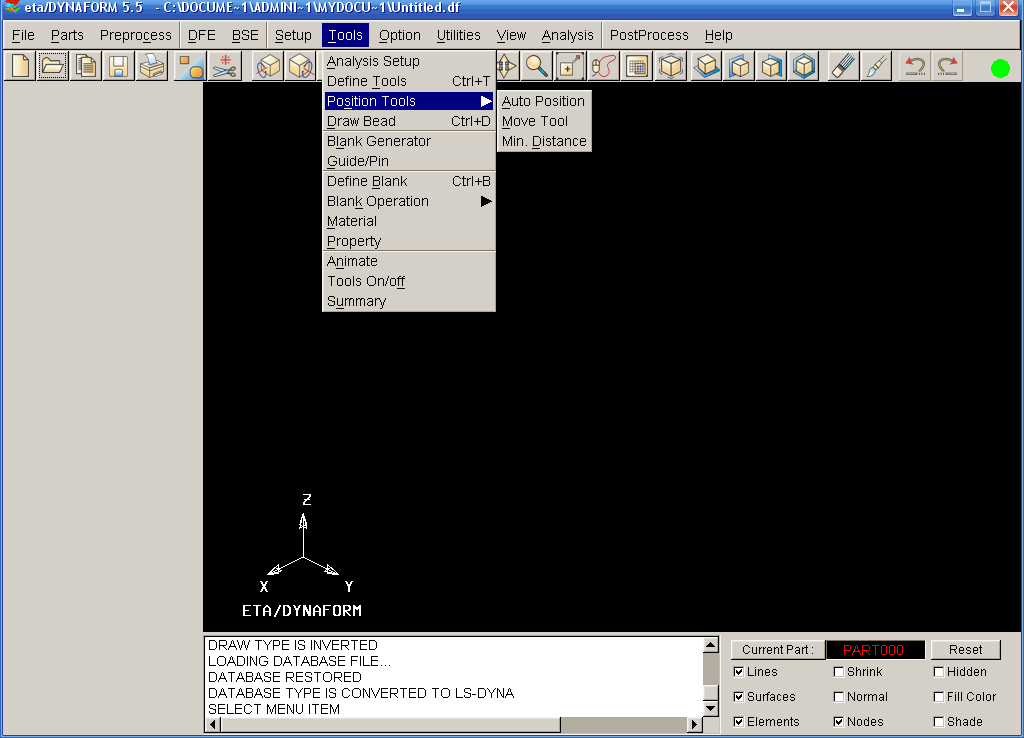Enable the Shrink checkbox
This screenshot has width=1024, height=738.
click(x=839, y=672)
